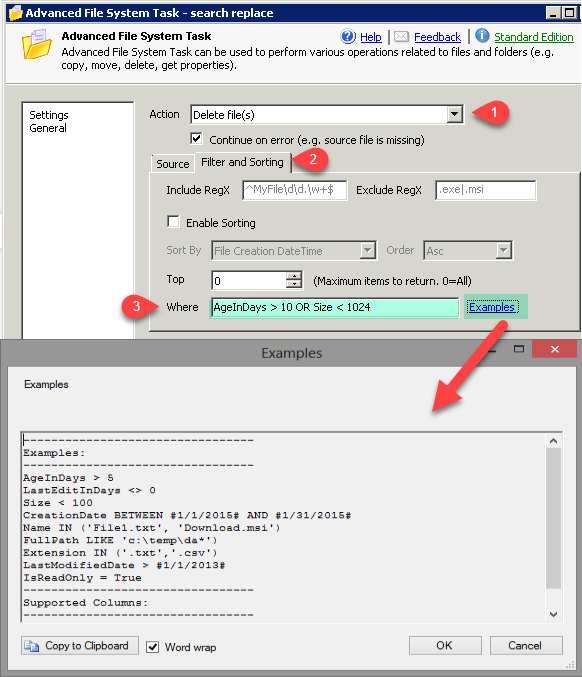This screenshot has height=677, width=582.
Task: Click the Examples link
Action: 492,307
